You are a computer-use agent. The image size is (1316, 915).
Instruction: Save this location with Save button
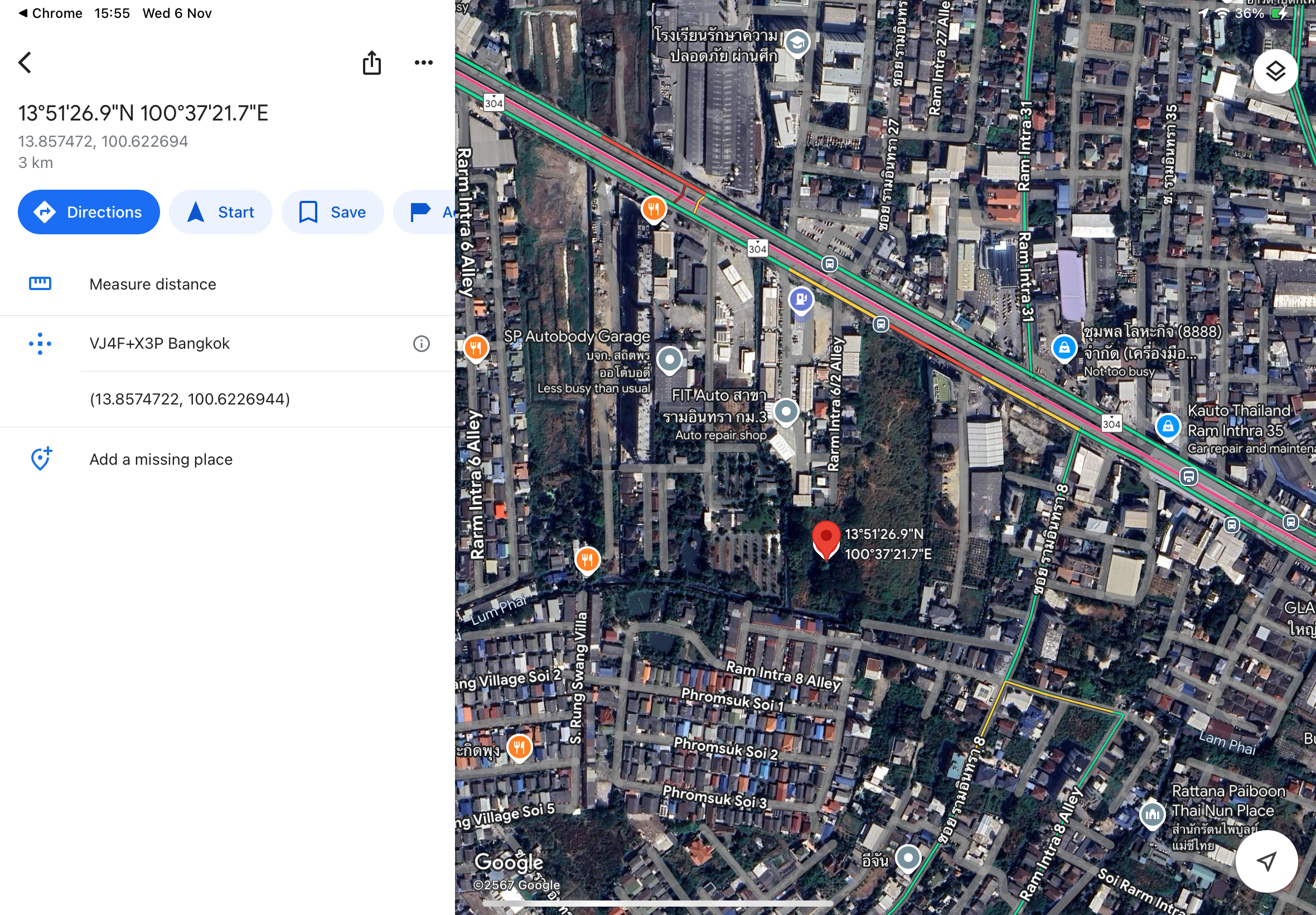pyautogui.click(x=333, y=212)
